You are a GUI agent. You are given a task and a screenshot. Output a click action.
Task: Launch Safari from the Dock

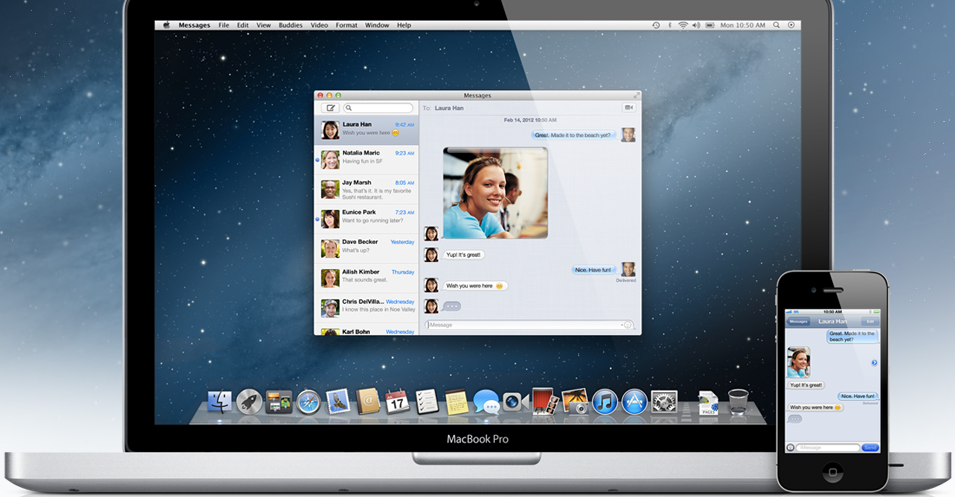(308, 402)
